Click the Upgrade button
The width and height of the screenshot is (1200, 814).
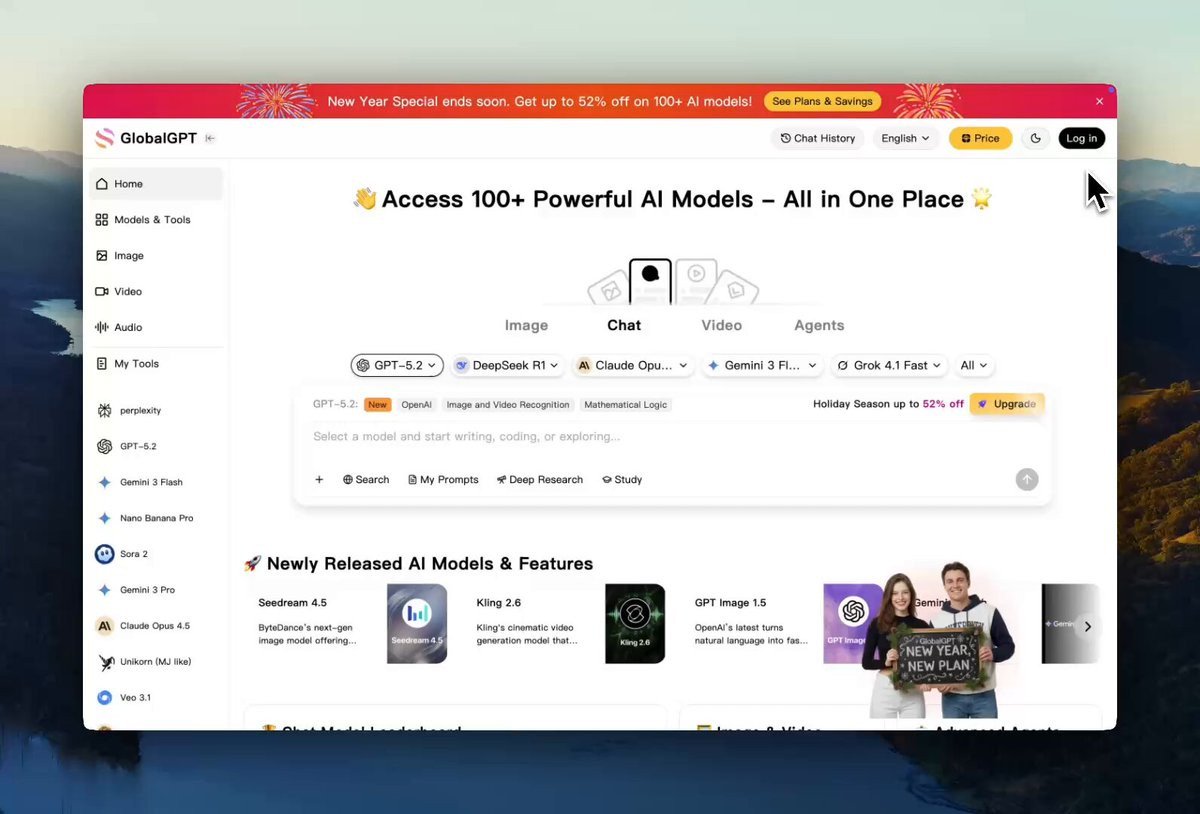[1007, 404]
